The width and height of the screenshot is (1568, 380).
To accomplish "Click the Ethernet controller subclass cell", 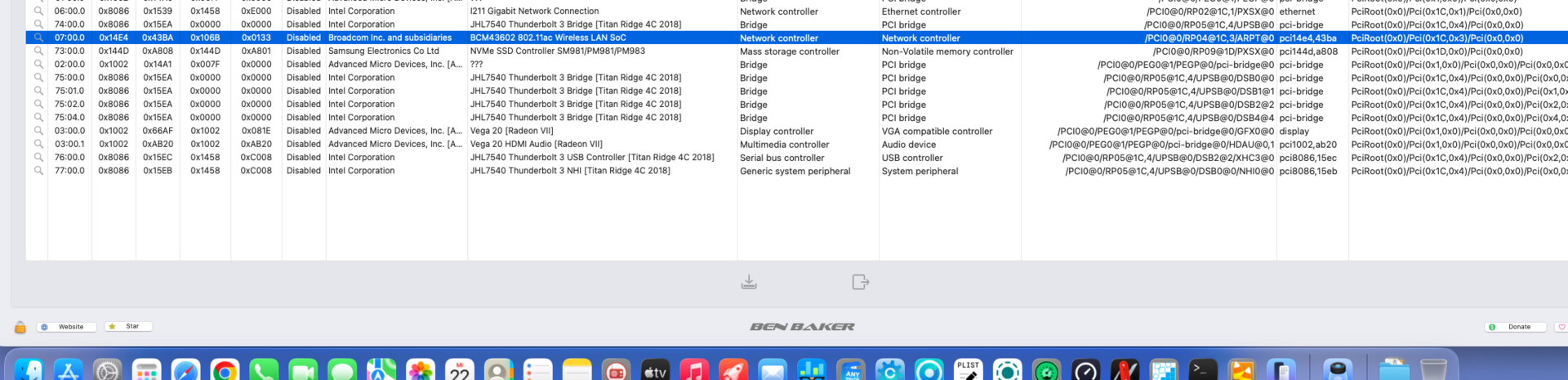I will tap(921, 11).
